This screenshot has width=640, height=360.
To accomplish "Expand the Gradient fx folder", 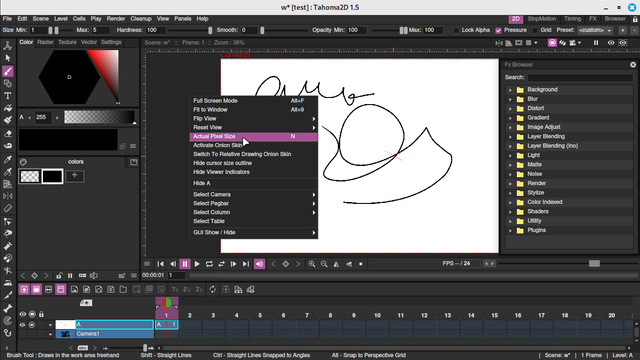I will tap(510, 118).
